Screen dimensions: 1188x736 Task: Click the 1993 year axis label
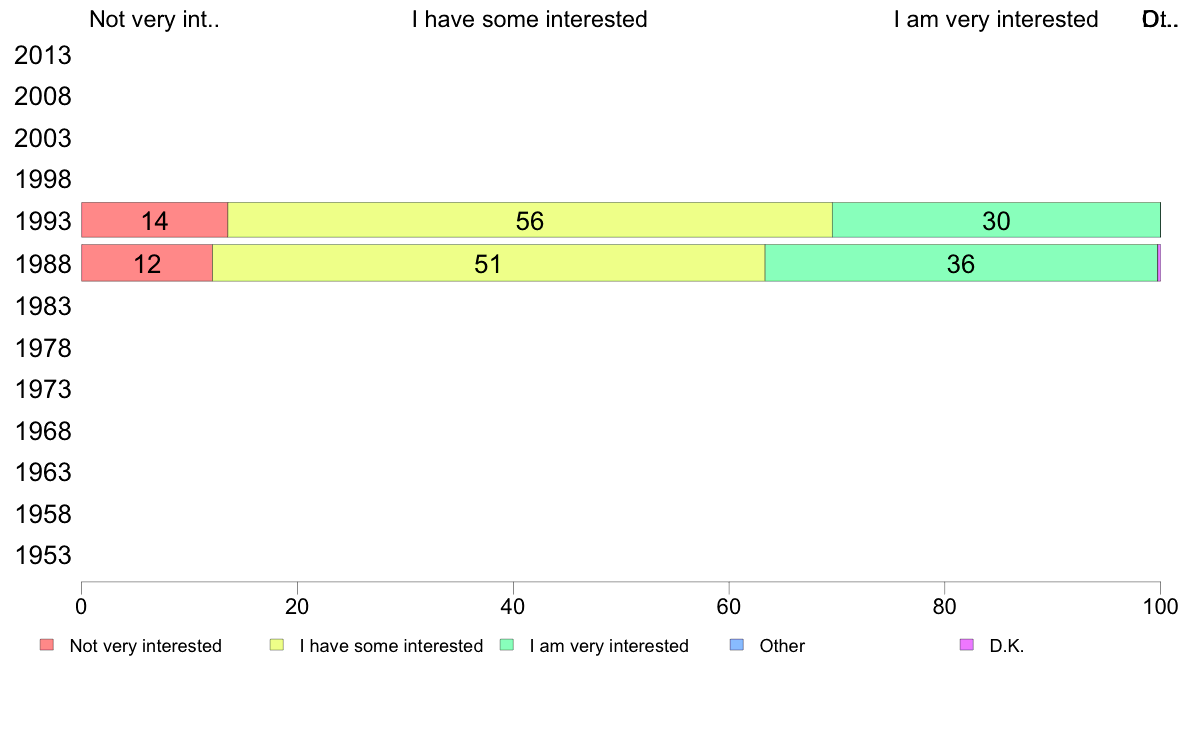43,221
